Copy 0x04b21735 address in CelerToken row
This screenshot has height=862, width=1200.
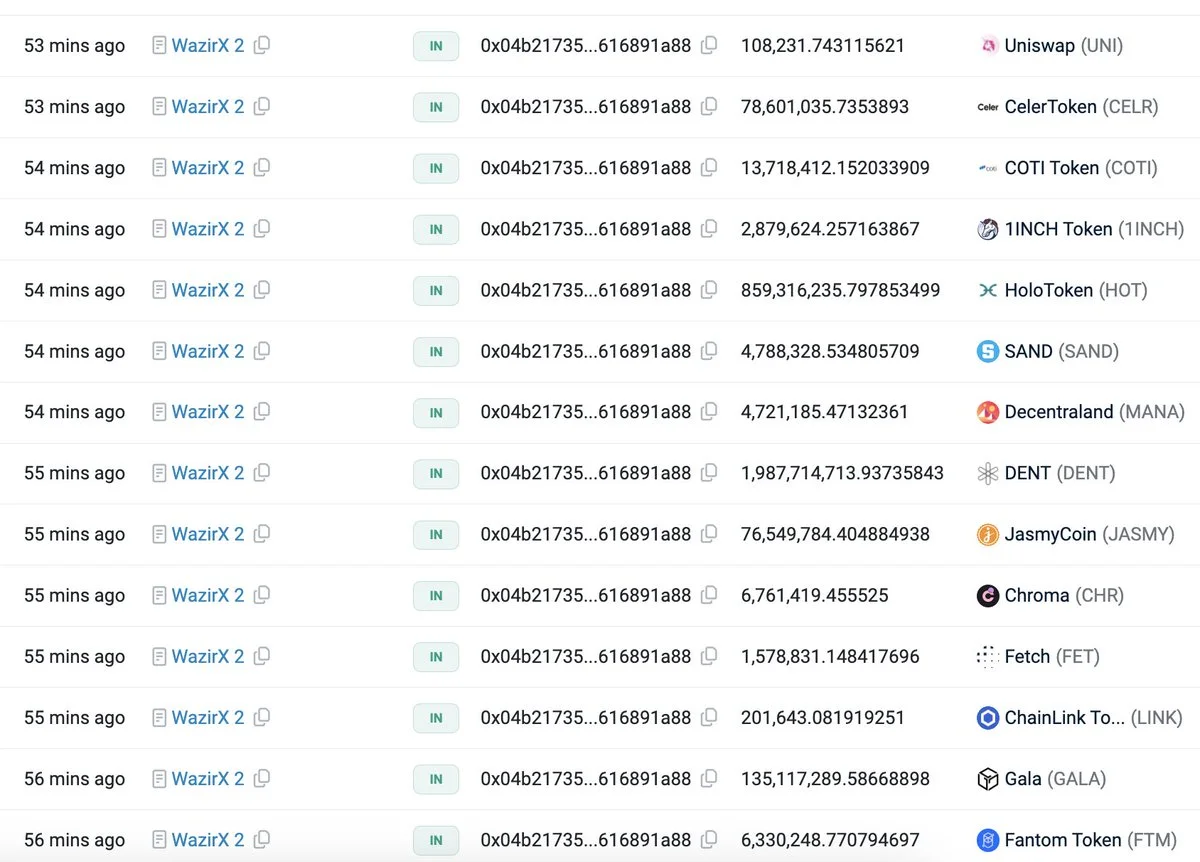point(709,106)
